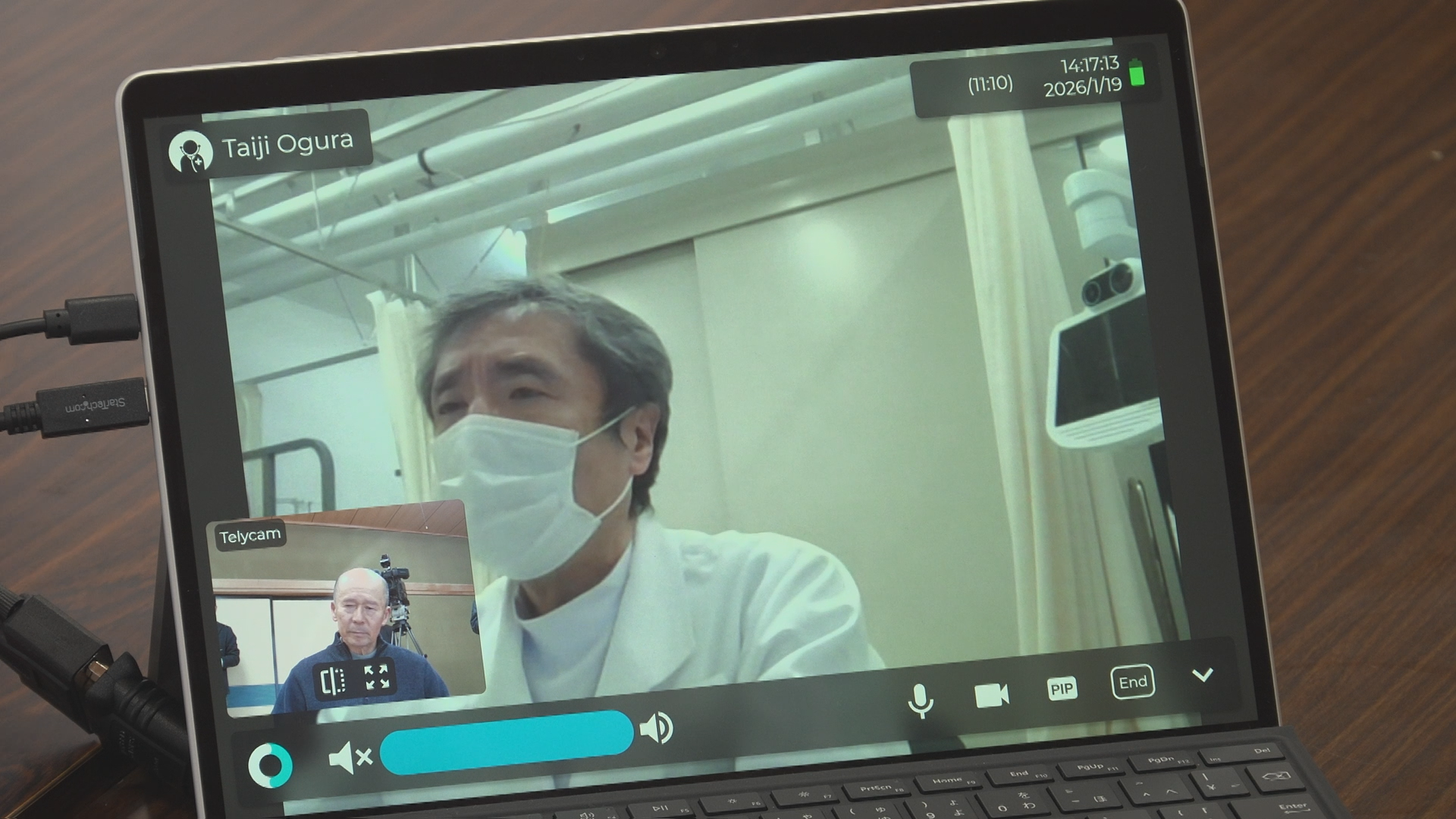Set the teal volume slider to midpoint

click(x=507, y=742)
